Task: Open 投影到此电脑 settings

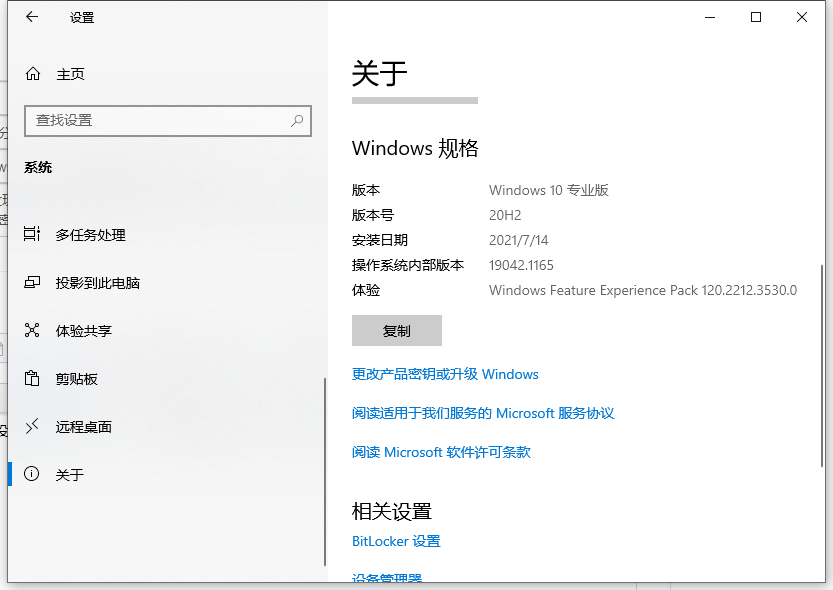Action: pyautogui.click(x=34, y=283)
